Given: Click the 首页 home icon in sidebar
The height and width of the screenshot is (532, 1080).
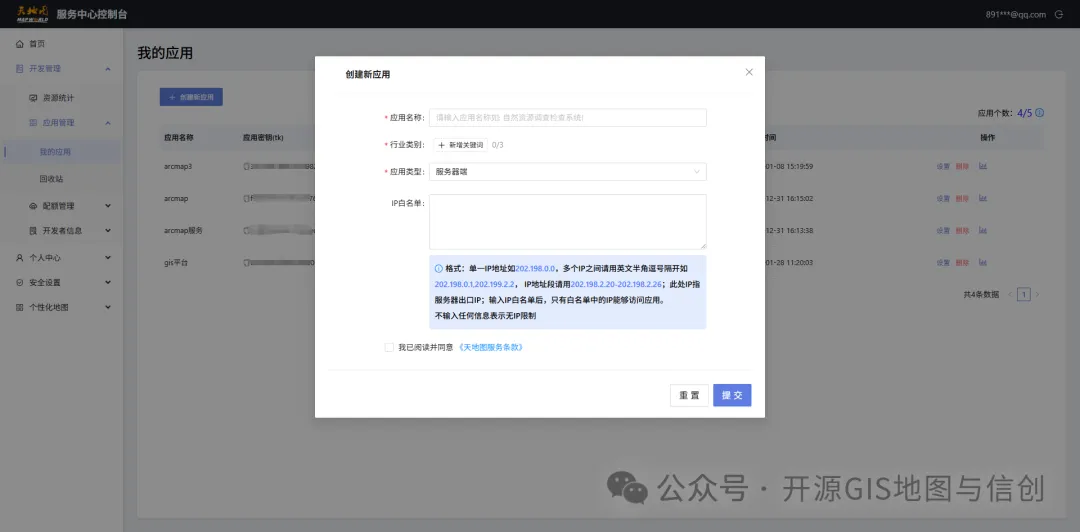Looking at the screenshot, I should coord(20,44).
